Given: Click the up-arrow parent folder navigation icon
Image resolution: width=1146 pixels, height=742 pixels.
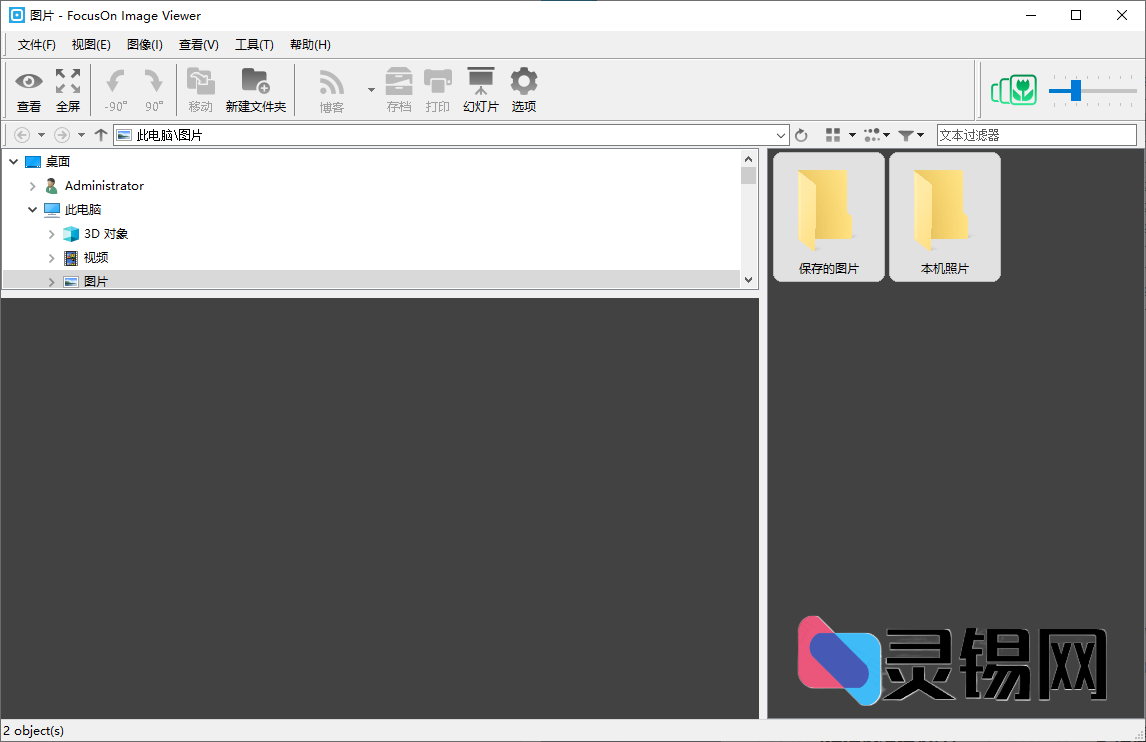Looking at the screenshot, I should 100,134.
